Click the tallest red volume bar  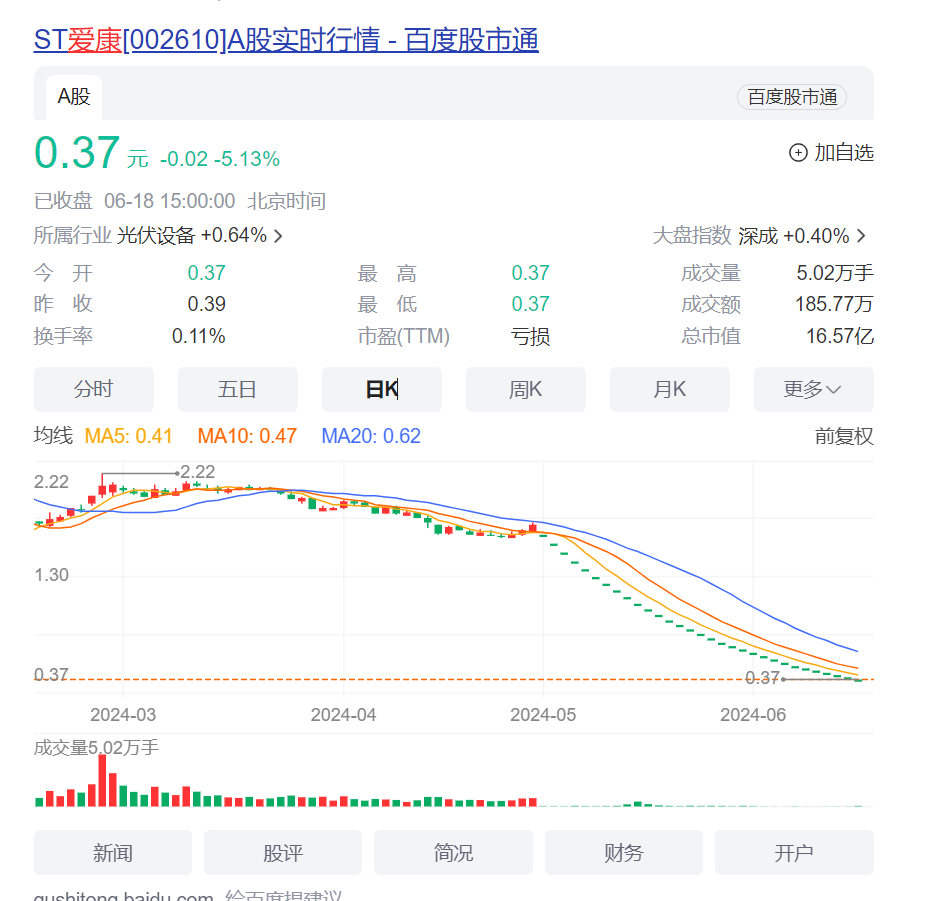(x=102, y=780)
